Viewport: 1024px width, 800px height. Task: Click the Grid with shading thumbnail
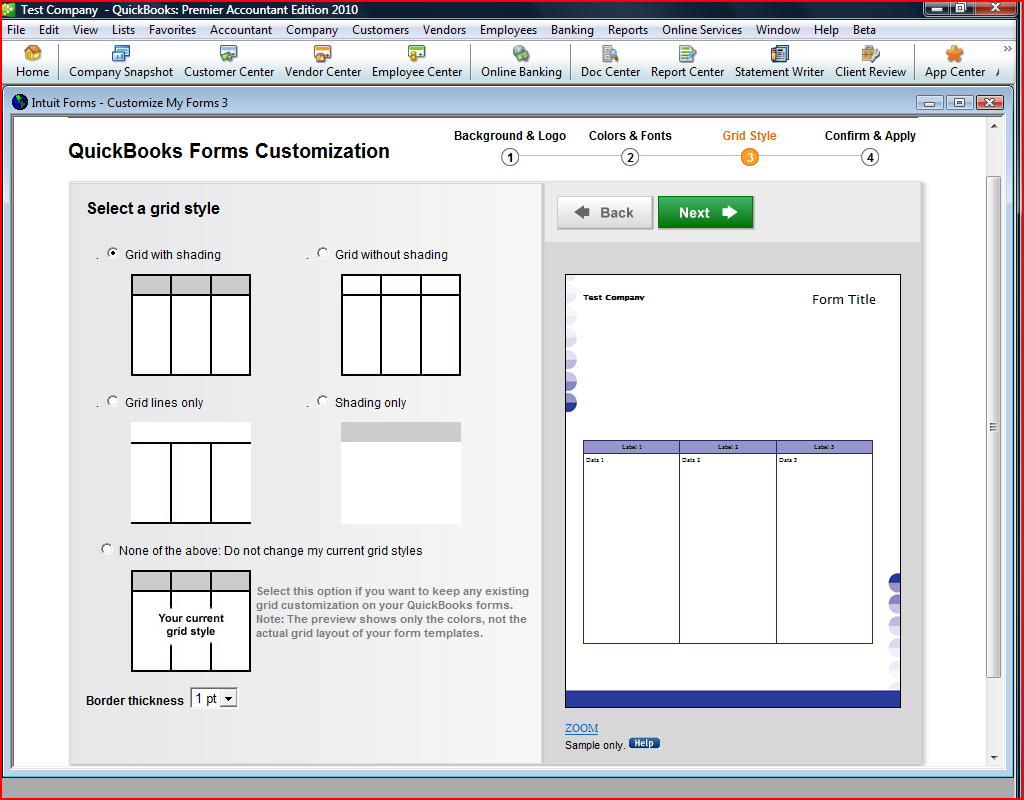pos(191,325)
